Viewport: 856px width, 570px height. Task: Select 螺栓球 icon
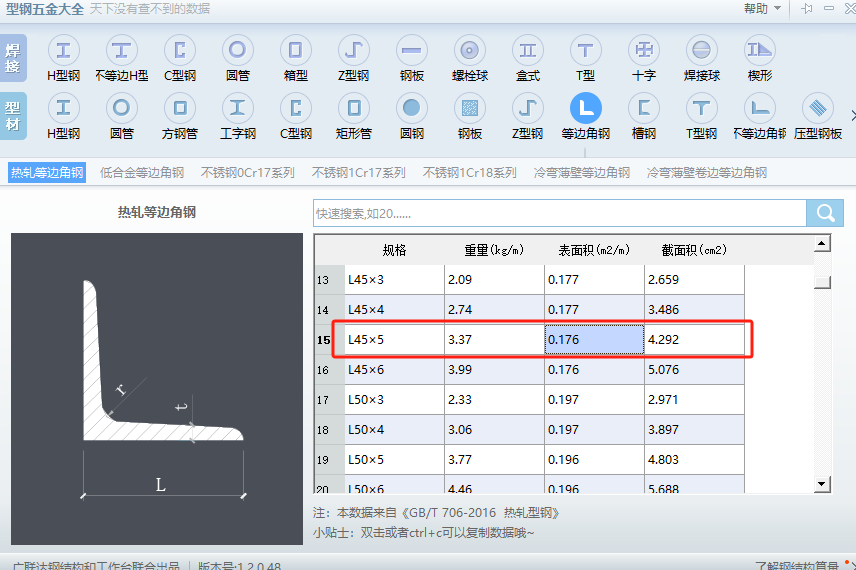coord(469,51)
